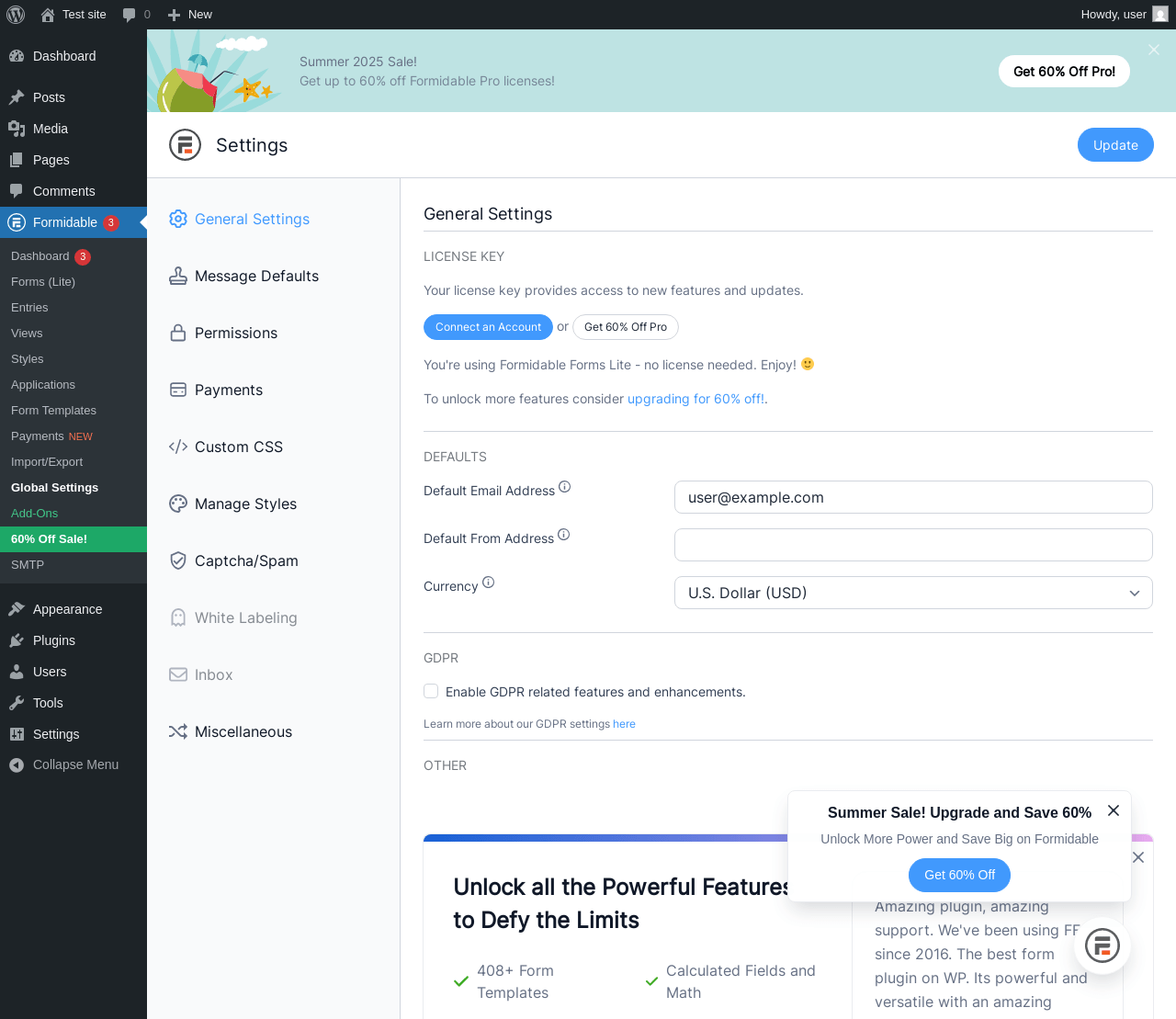Click the Media icon in sidebar
This screenshot has width=1176, height=1019.
click(17, 129)
